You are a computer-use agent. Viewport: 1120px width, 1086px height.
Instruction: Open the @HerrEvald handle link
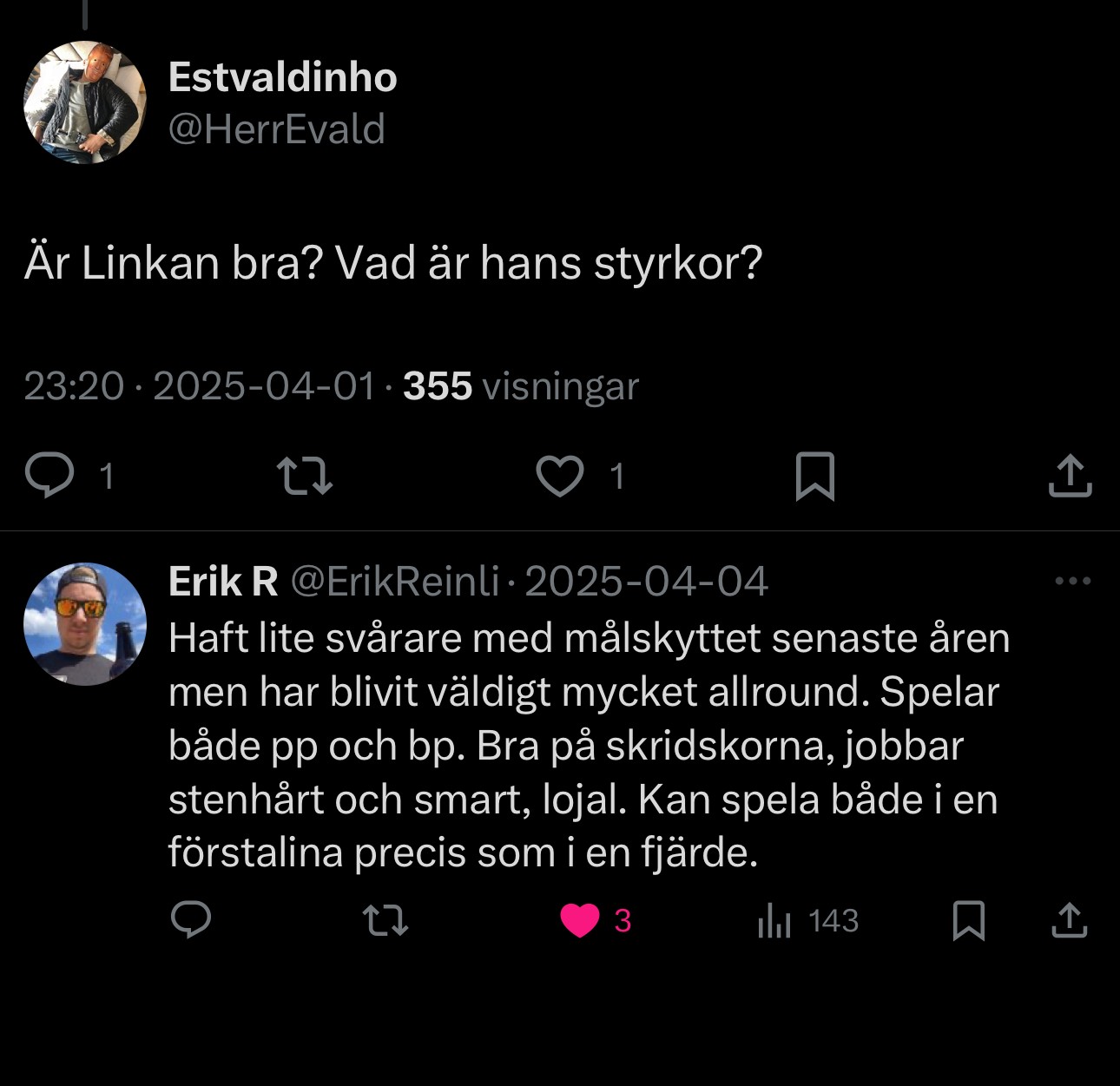[x=276, y=129]
